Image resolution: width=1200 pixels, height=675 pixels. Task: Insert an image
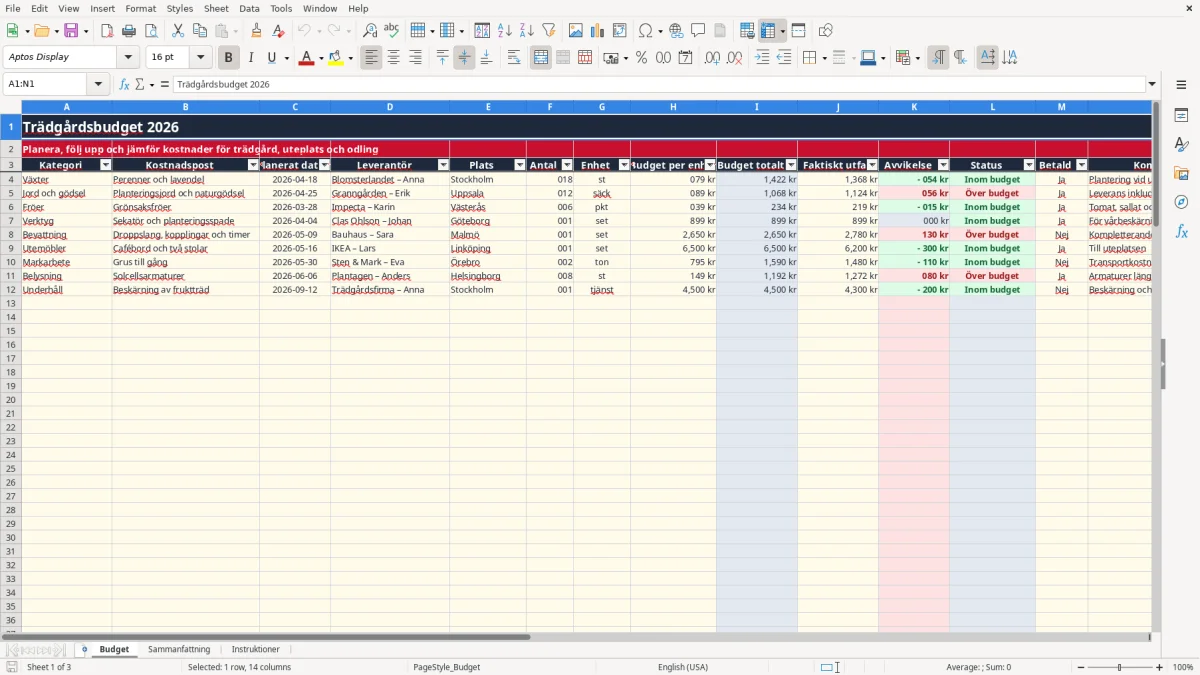point(576,31)
